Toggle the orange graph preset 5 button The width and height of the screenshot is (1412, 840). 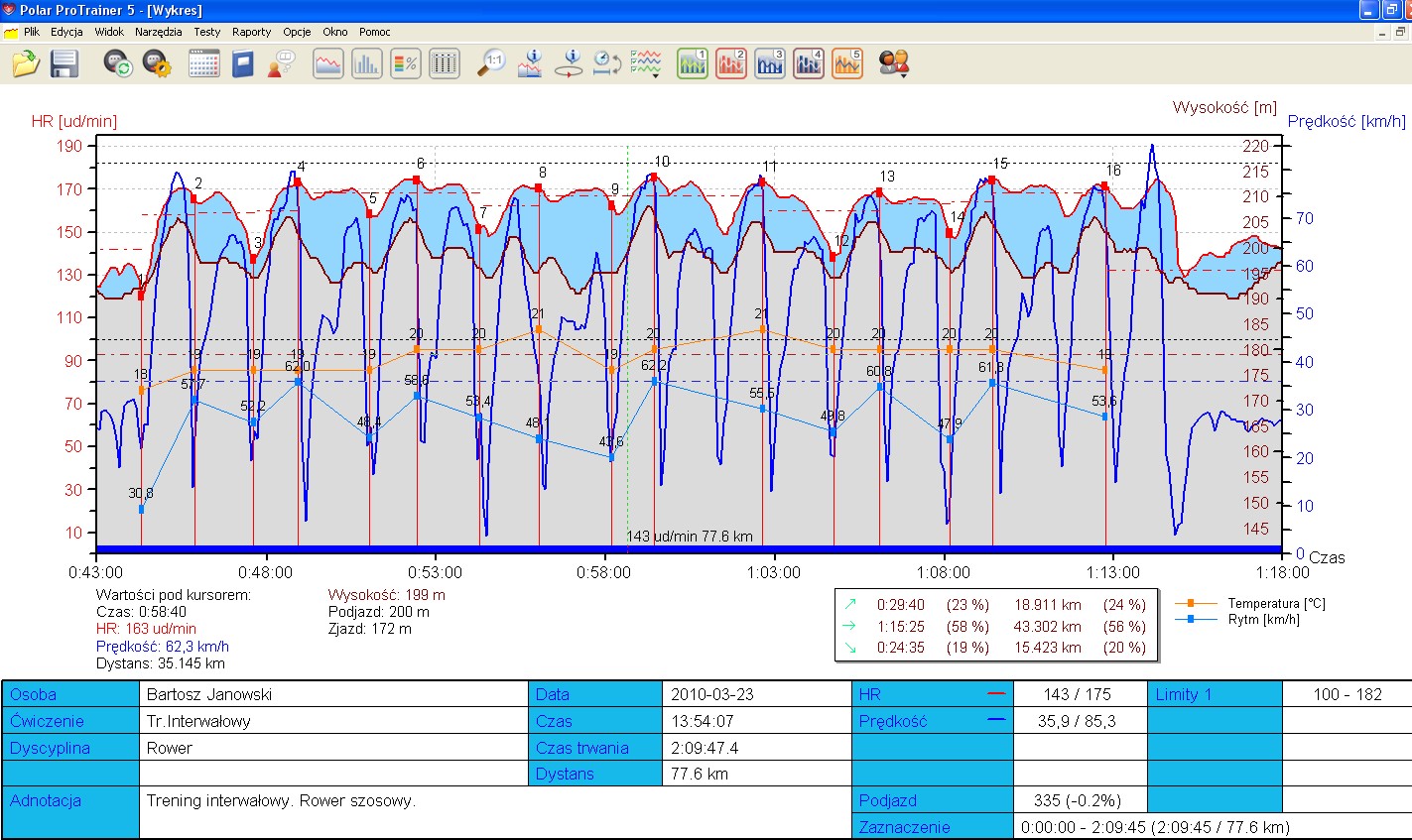tap(847, 64)
